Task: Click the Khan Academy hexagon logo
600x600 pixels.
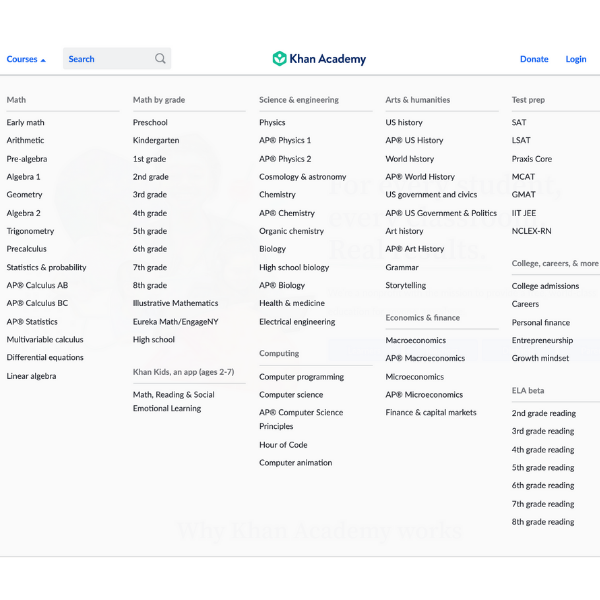Action: click(280, 59)
